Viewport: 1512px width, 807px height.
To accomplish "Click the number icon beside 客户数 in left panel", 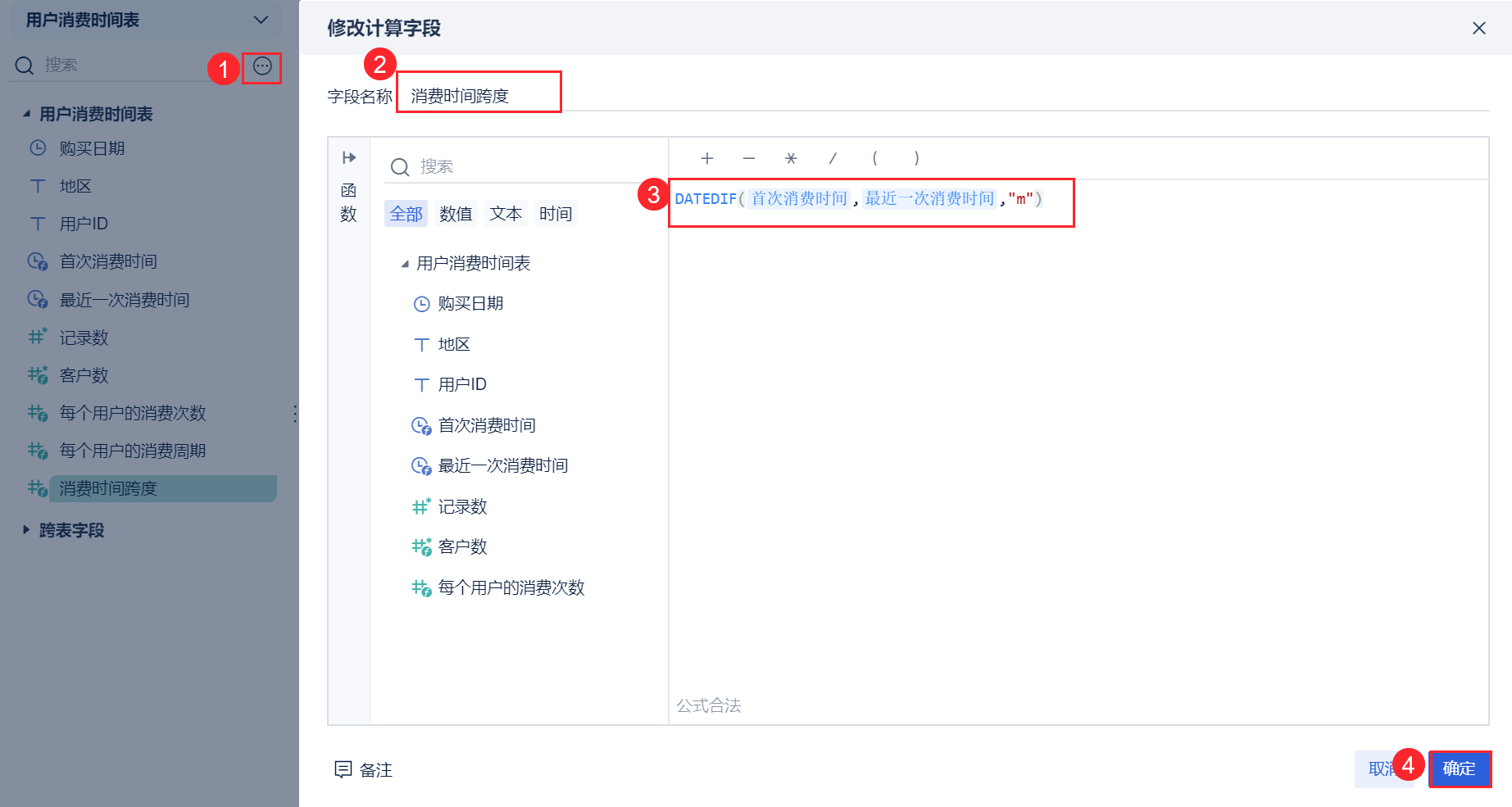I will coord(38,375).
